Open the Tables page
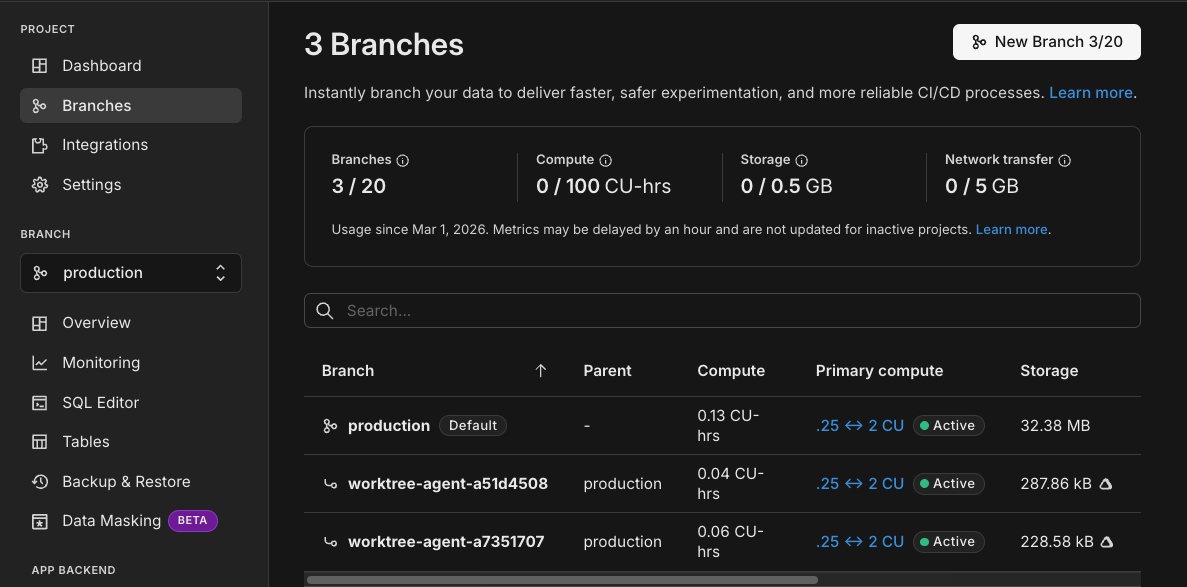1187x587 pixels. 131,442
